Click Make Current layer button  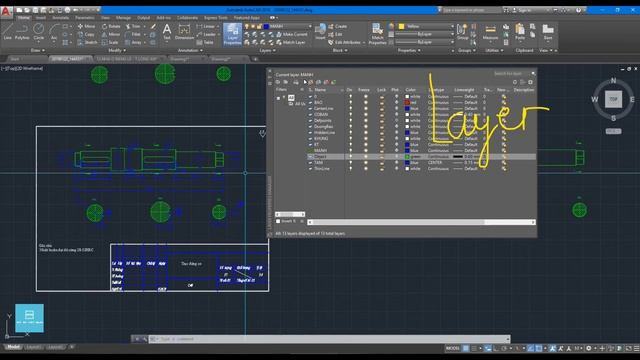291,34
